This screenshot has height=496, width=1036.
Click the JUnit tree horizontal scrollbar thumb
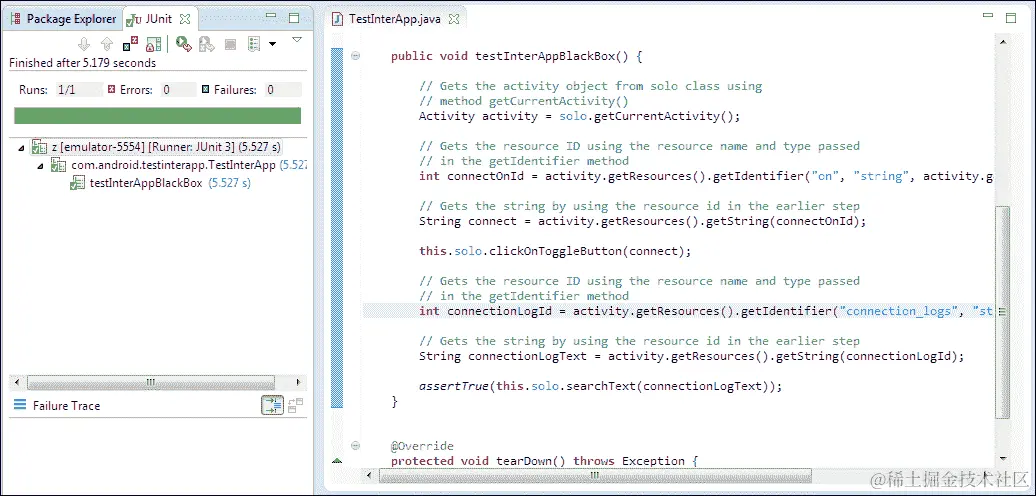(151, 382)
